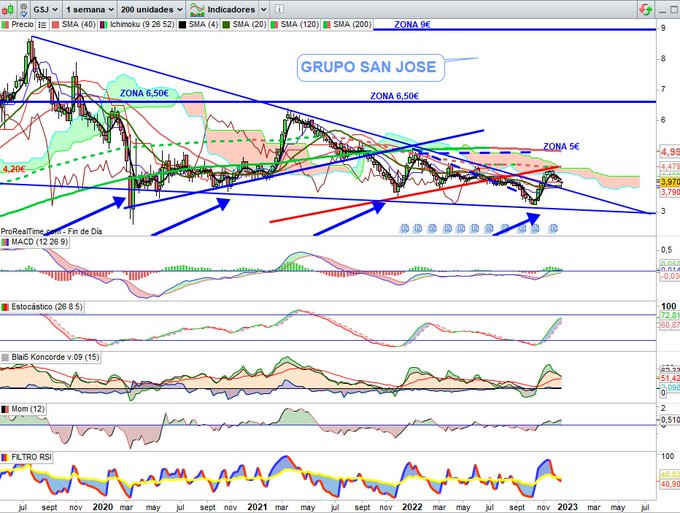Click the 2023 label on time axis
The height and width of the screenshot is (513, 680).
pyautogui.click(x=567, y=507)
